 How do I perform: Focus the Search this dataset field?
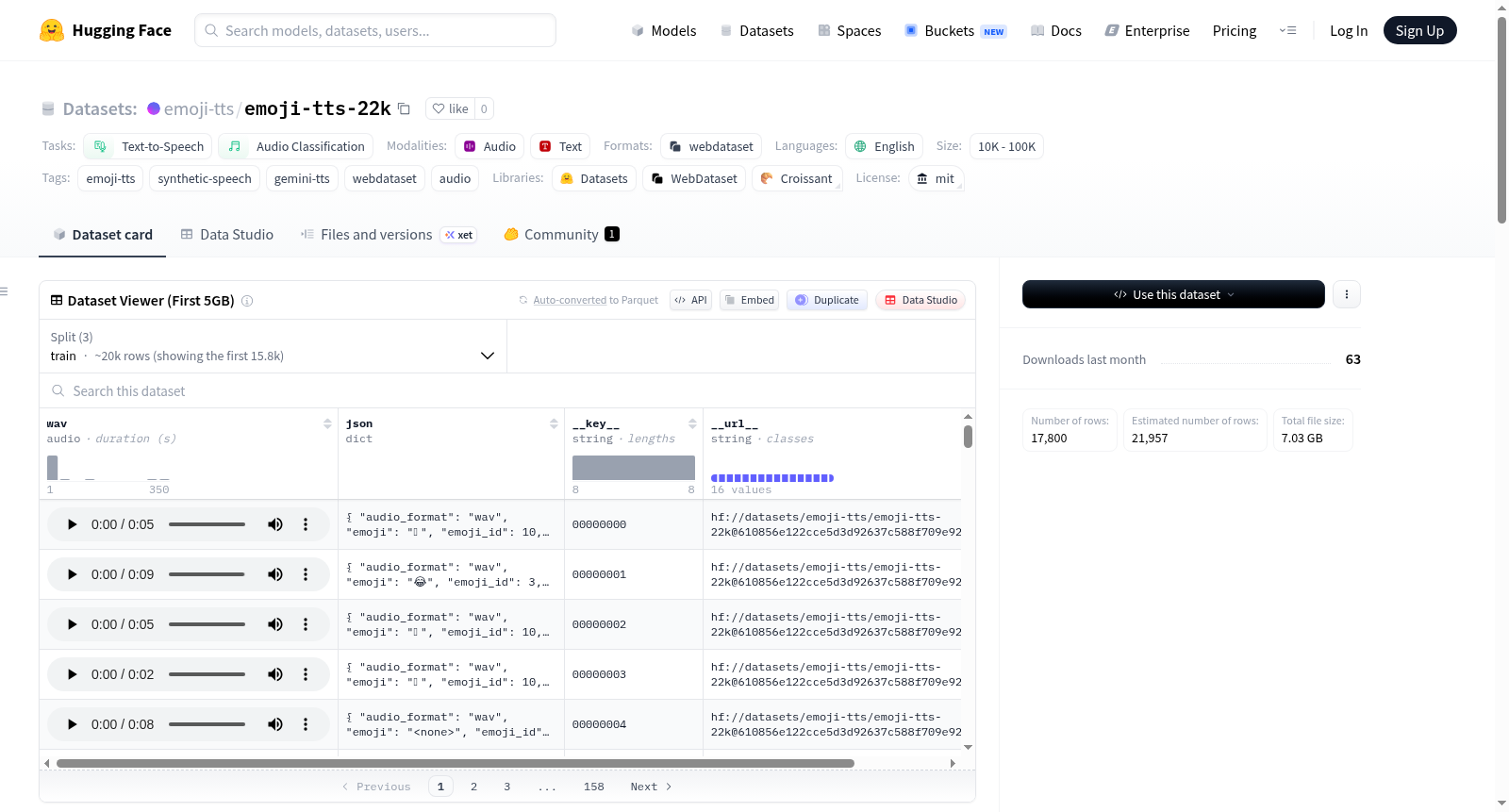tap(507, 390)
